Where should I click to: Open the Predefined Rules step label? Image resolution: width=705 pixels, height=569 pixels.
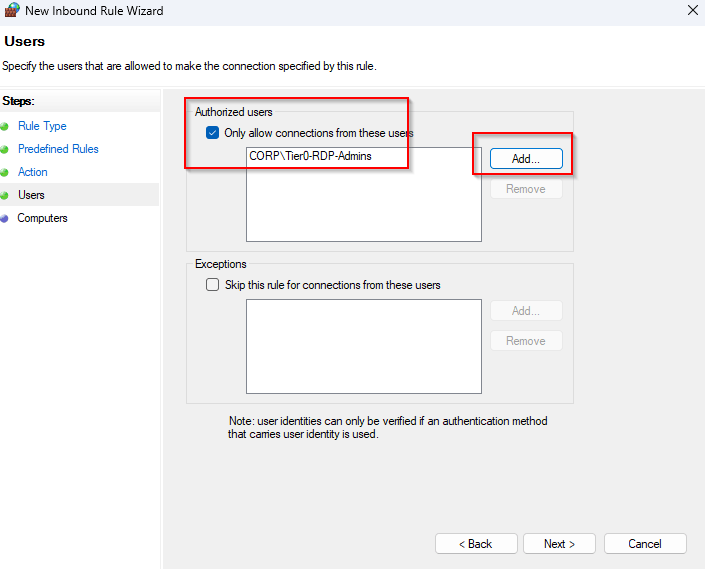[x=58, y=149]
